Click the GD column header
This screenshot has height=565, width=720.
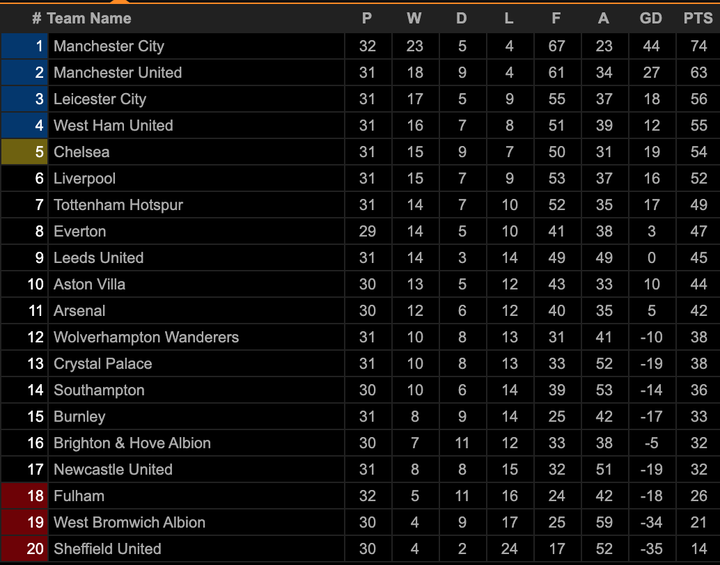(651, 18)
